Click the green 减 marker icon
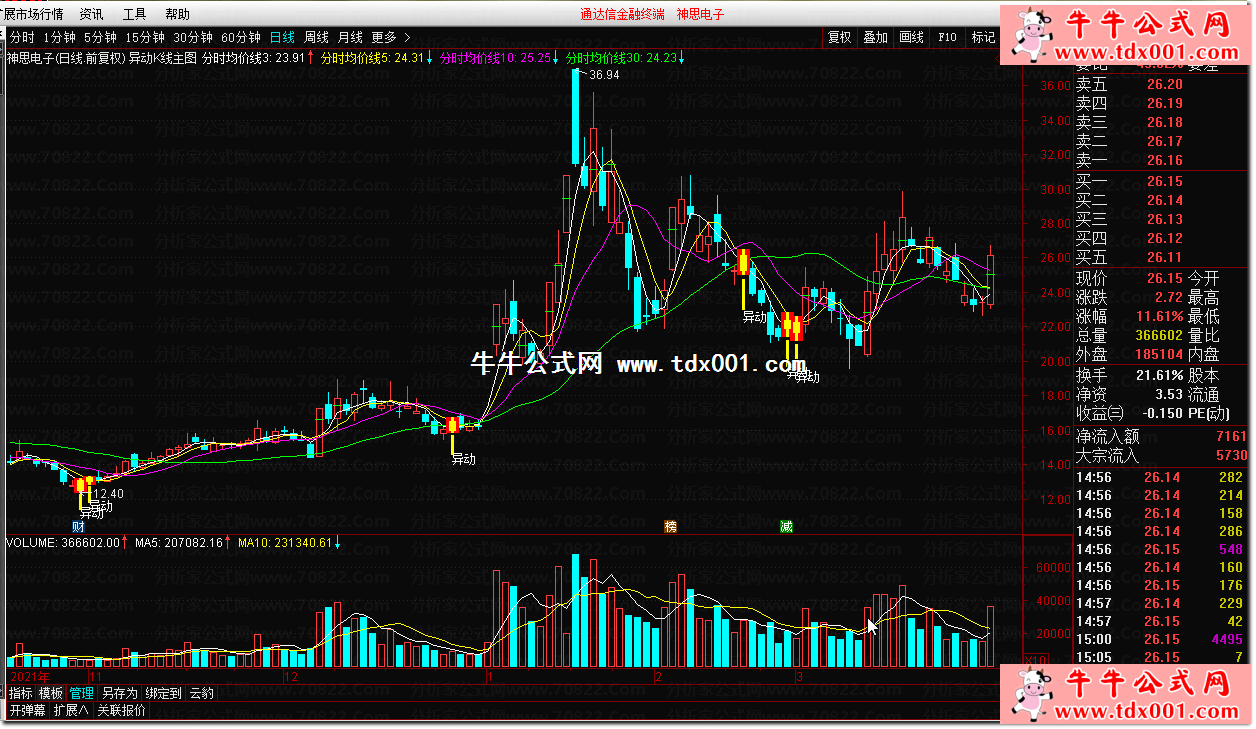The width and height of the screenshot is (1256, 729). [786, 526]
